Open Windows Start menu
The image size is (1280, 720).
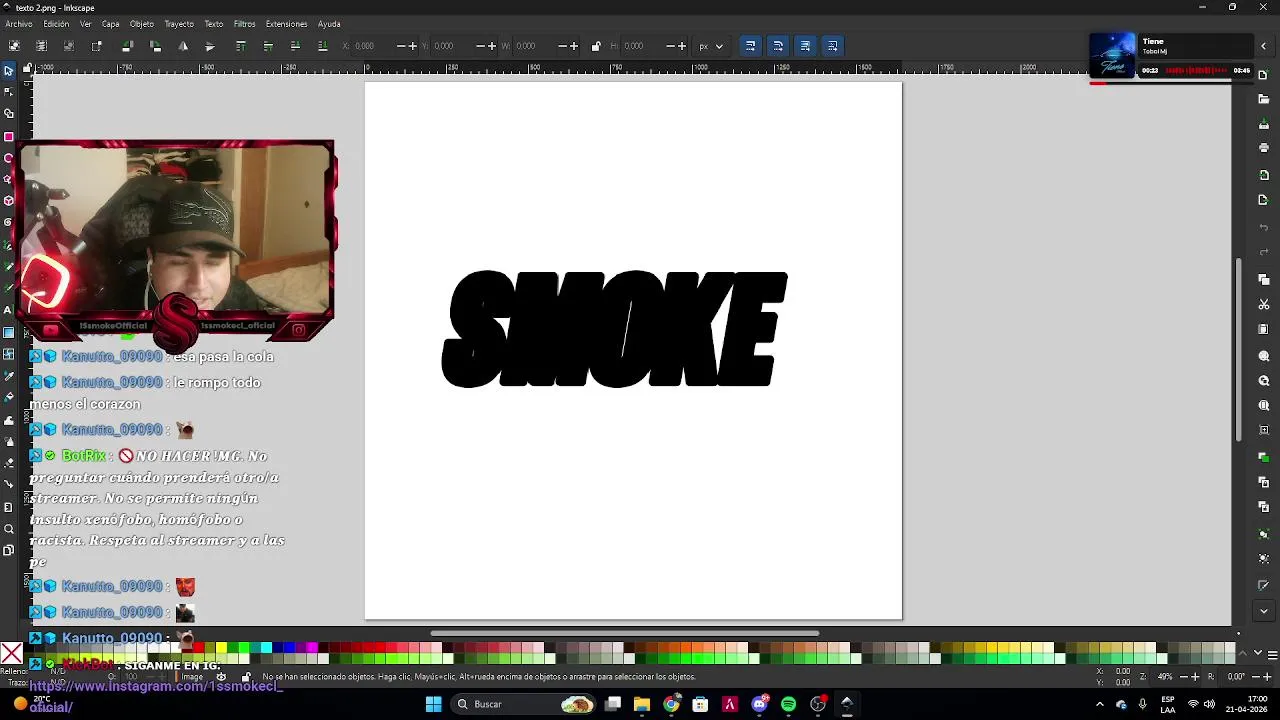(433, 704)
